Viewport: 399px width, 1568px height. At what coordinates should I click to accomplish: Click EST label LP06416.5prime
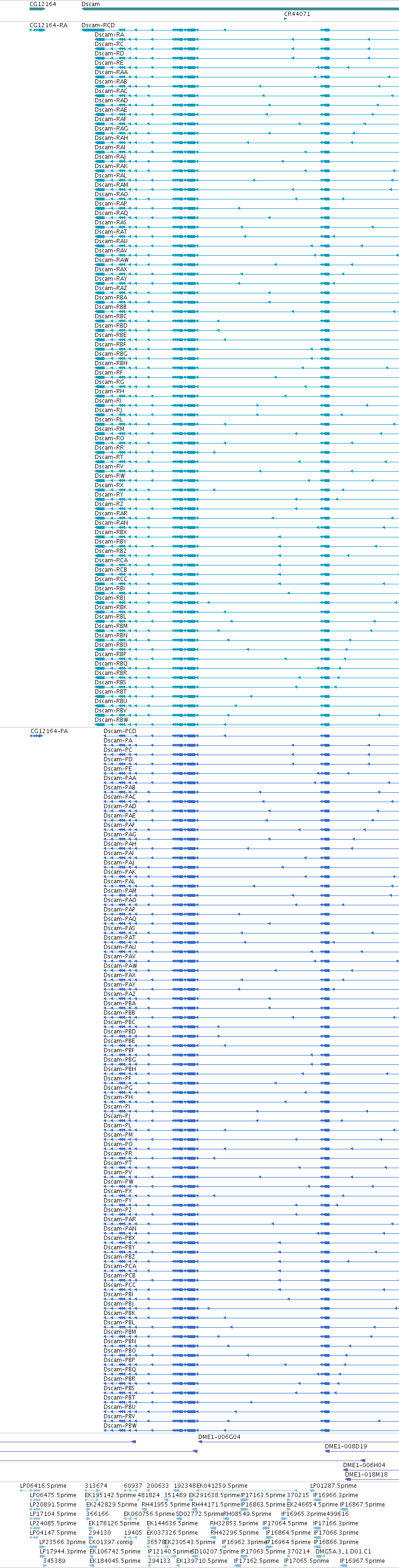[43, 1486]
